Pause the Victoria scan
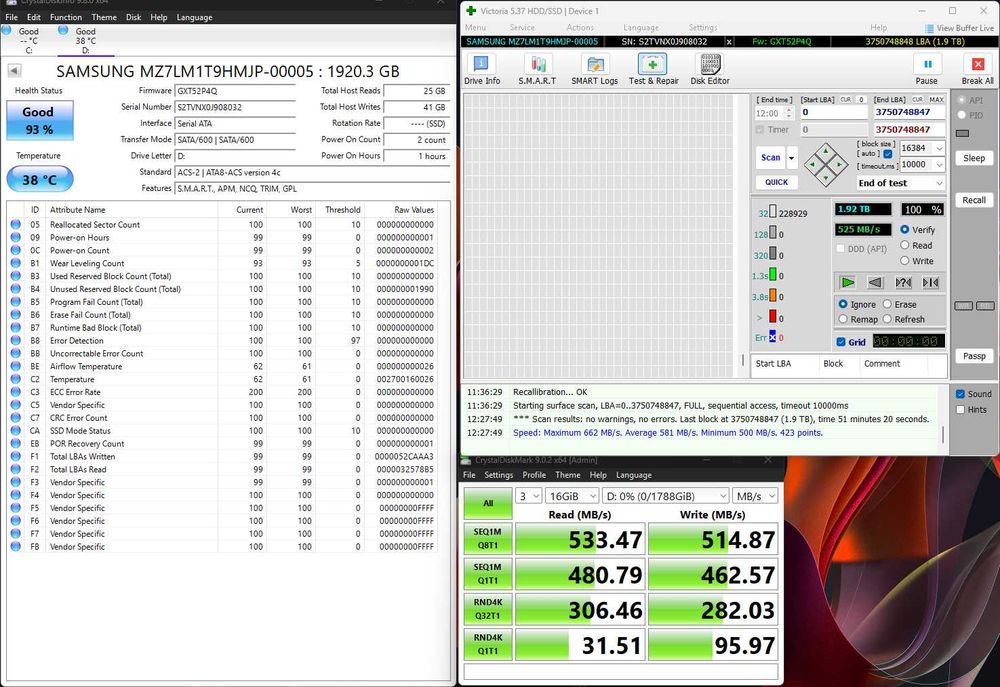1000x687 pixels. tap(927, 70)
